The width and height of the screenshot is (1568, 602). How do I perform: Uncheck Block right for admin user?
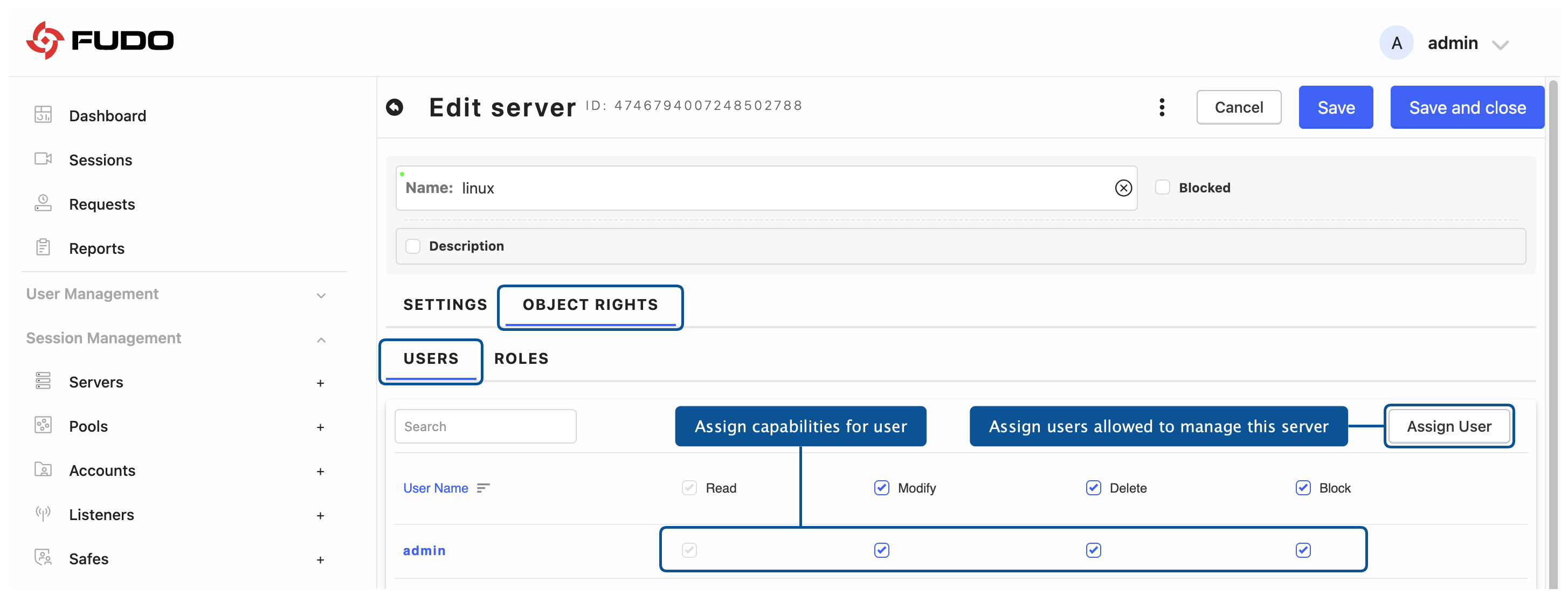coord(1303,550)
